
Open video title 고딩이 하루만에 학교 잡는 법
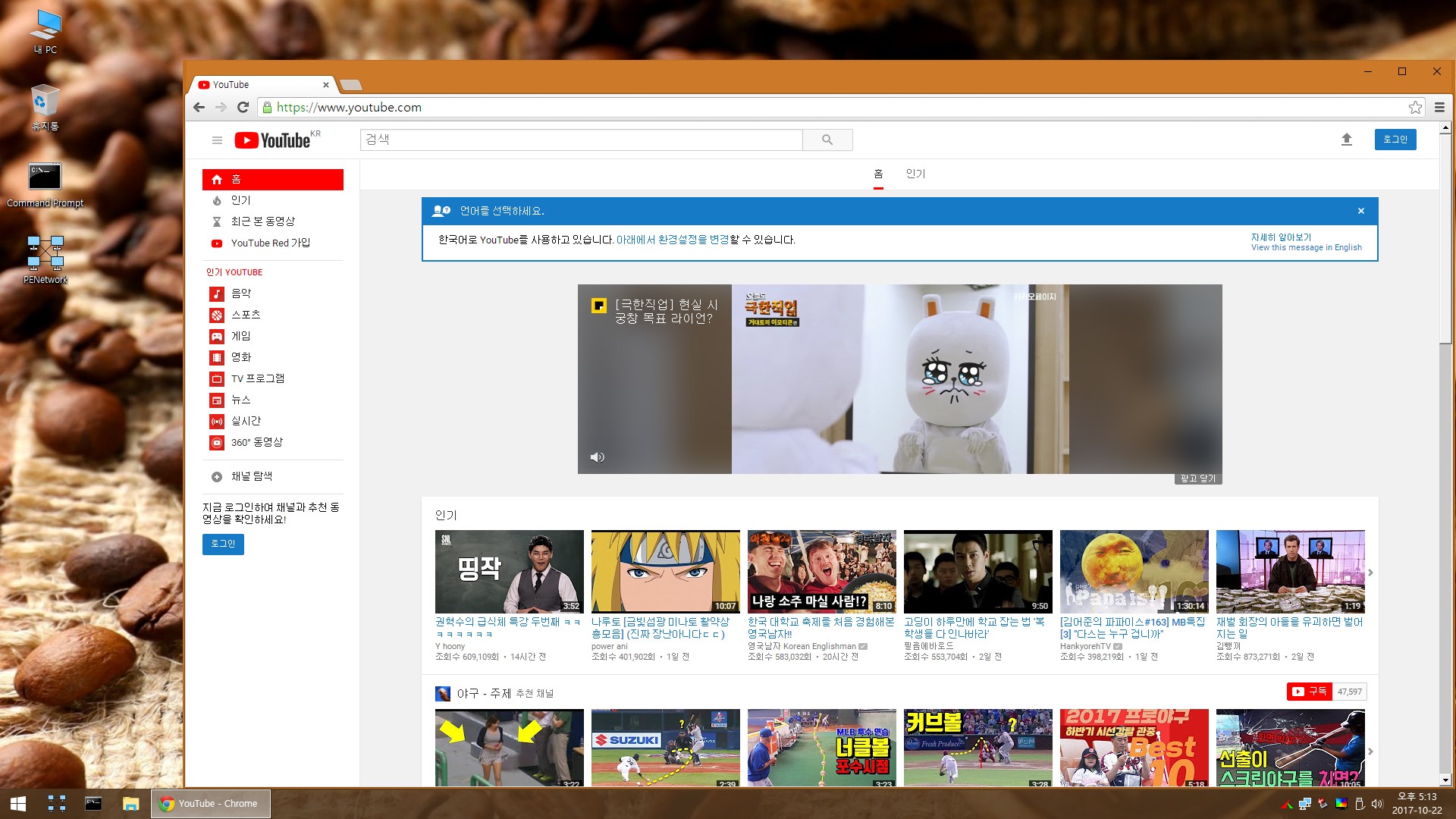point(974,628)
